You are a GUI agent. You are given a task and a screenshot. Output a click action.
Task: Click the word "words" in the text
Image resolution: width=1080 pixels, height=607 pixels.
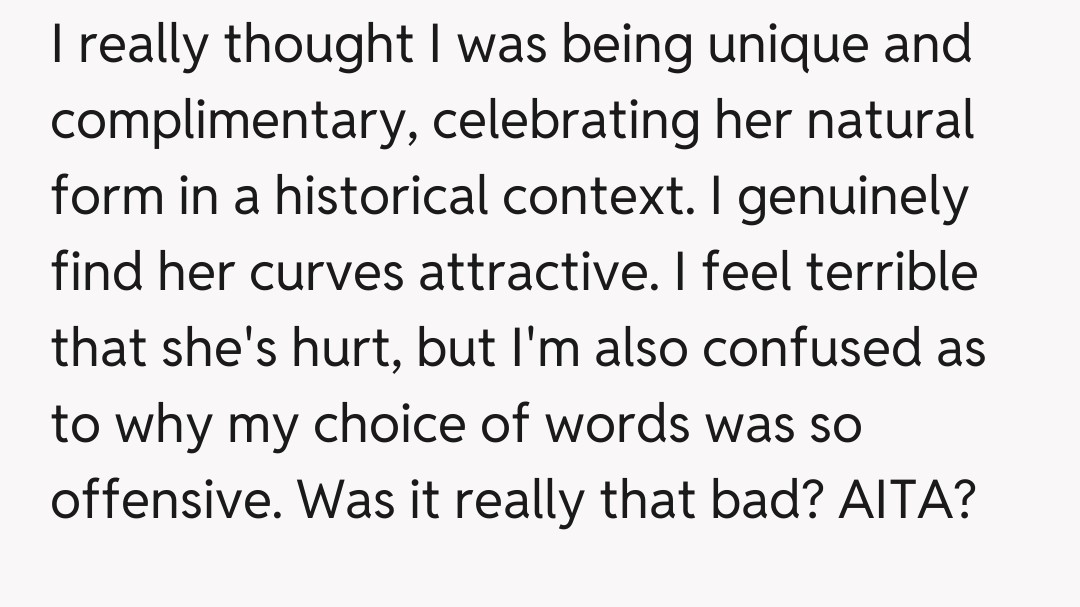(x=617, y=425)
